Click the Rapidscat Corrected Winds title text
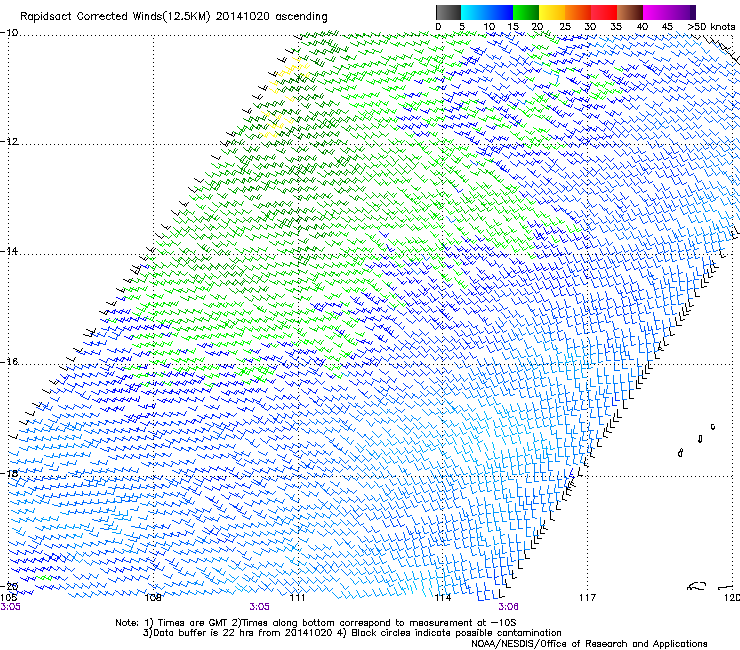The image size is (740, 650). coord(174,17)
